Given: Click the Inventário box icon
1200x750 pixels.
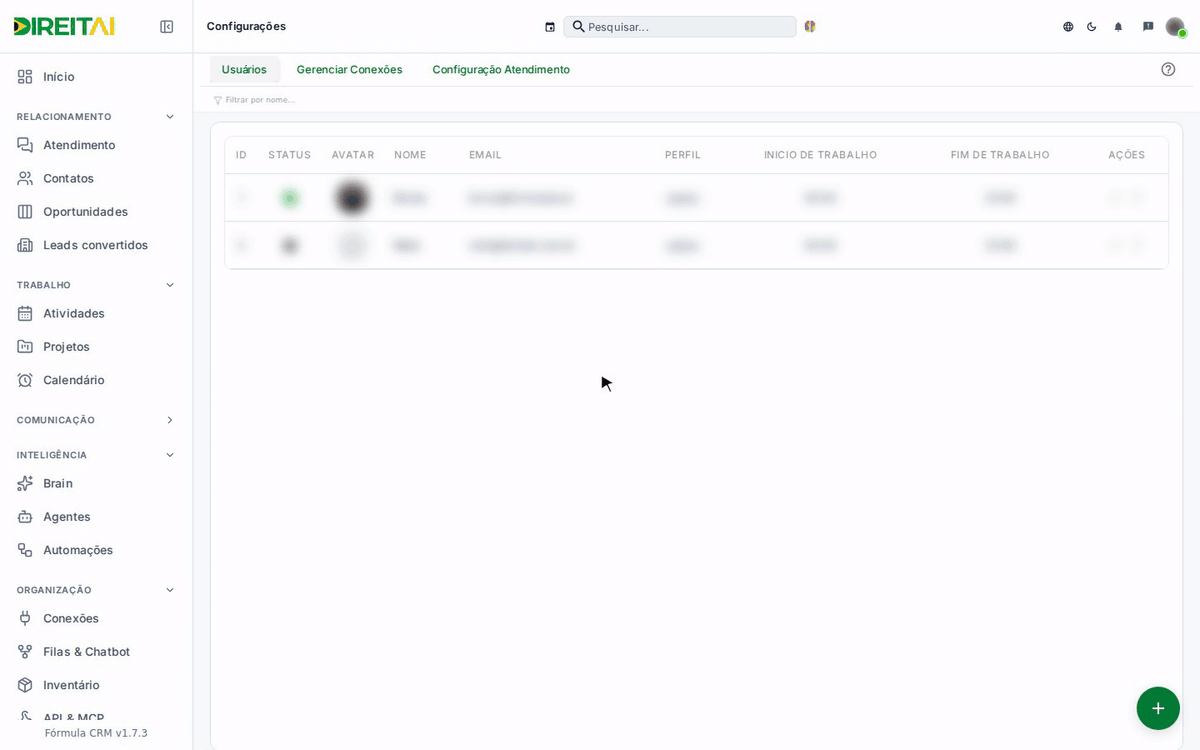Looking at the screenshot, I should pyautogui.click(x=25, y=685).
